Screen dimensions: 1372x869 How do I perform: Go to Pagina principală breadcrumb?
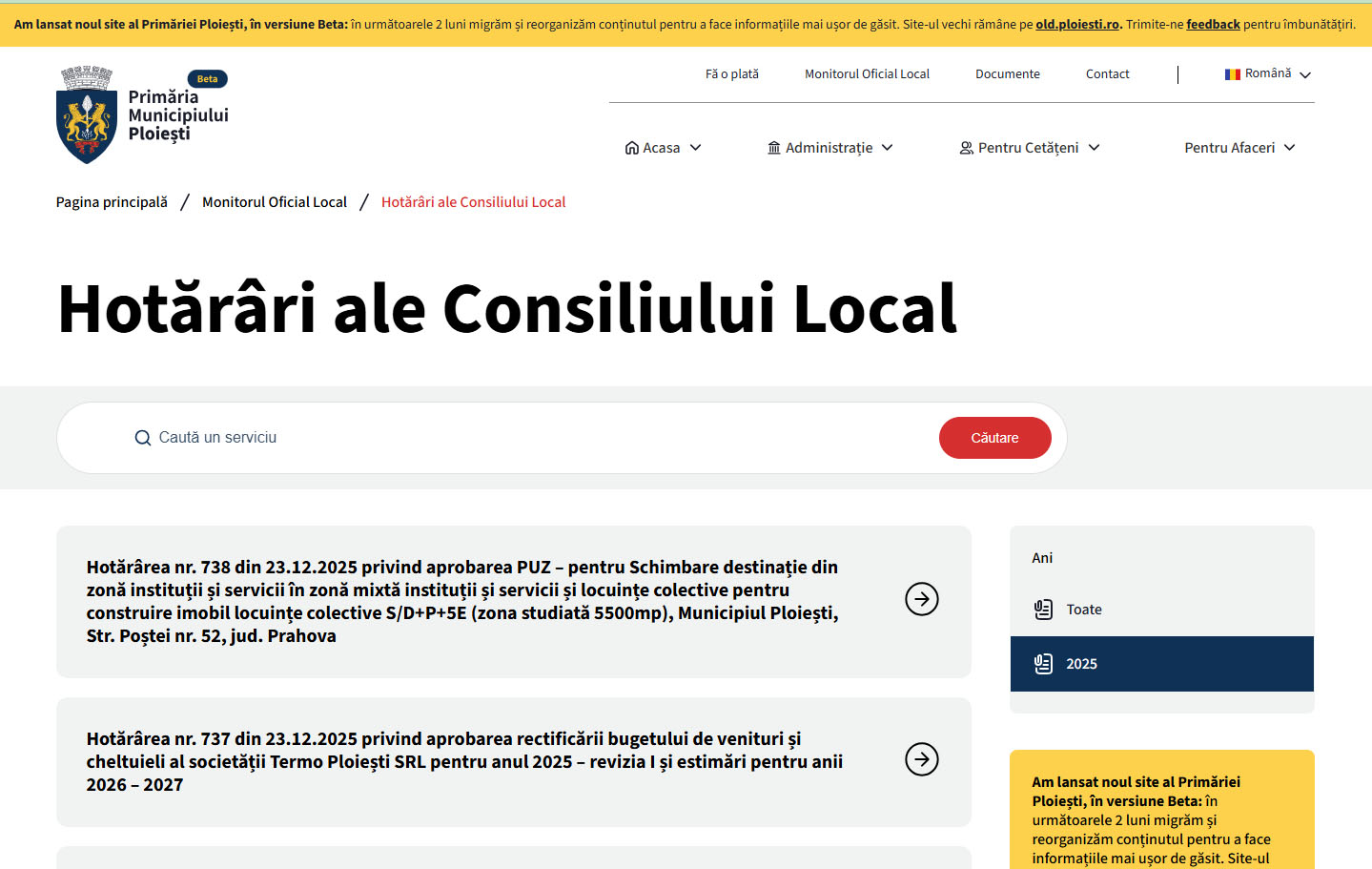tap(112, 202)
